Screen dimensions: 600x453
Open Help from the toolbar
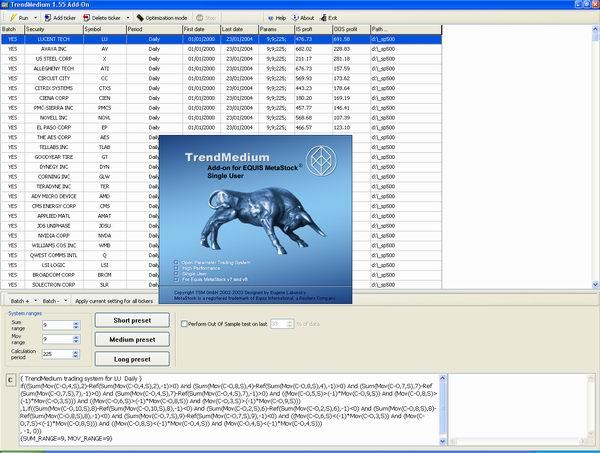(x=277, y=18)
